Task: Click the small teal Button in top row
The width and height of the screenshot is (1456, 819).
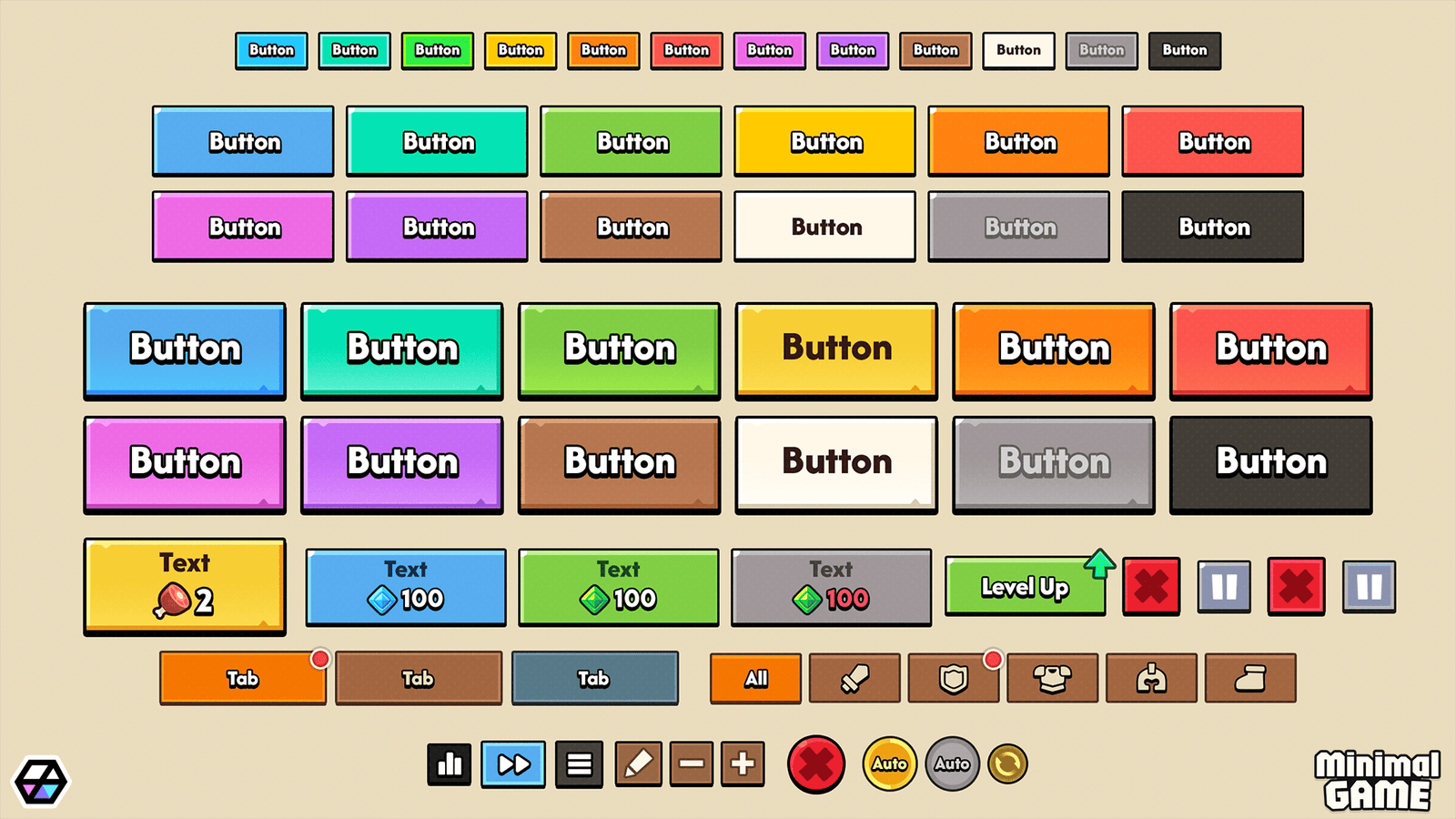Action: coord(355,51)
